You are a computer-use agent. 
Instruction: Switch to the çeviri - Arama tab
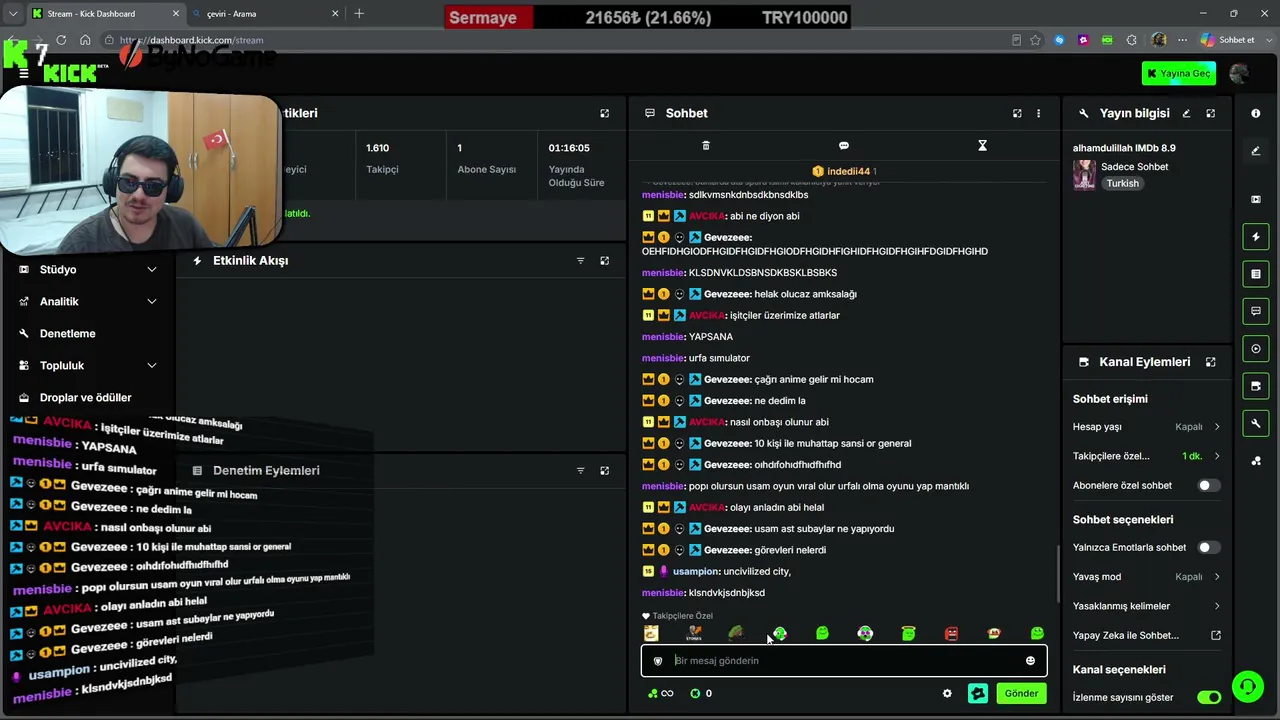[x=264, y=14]
